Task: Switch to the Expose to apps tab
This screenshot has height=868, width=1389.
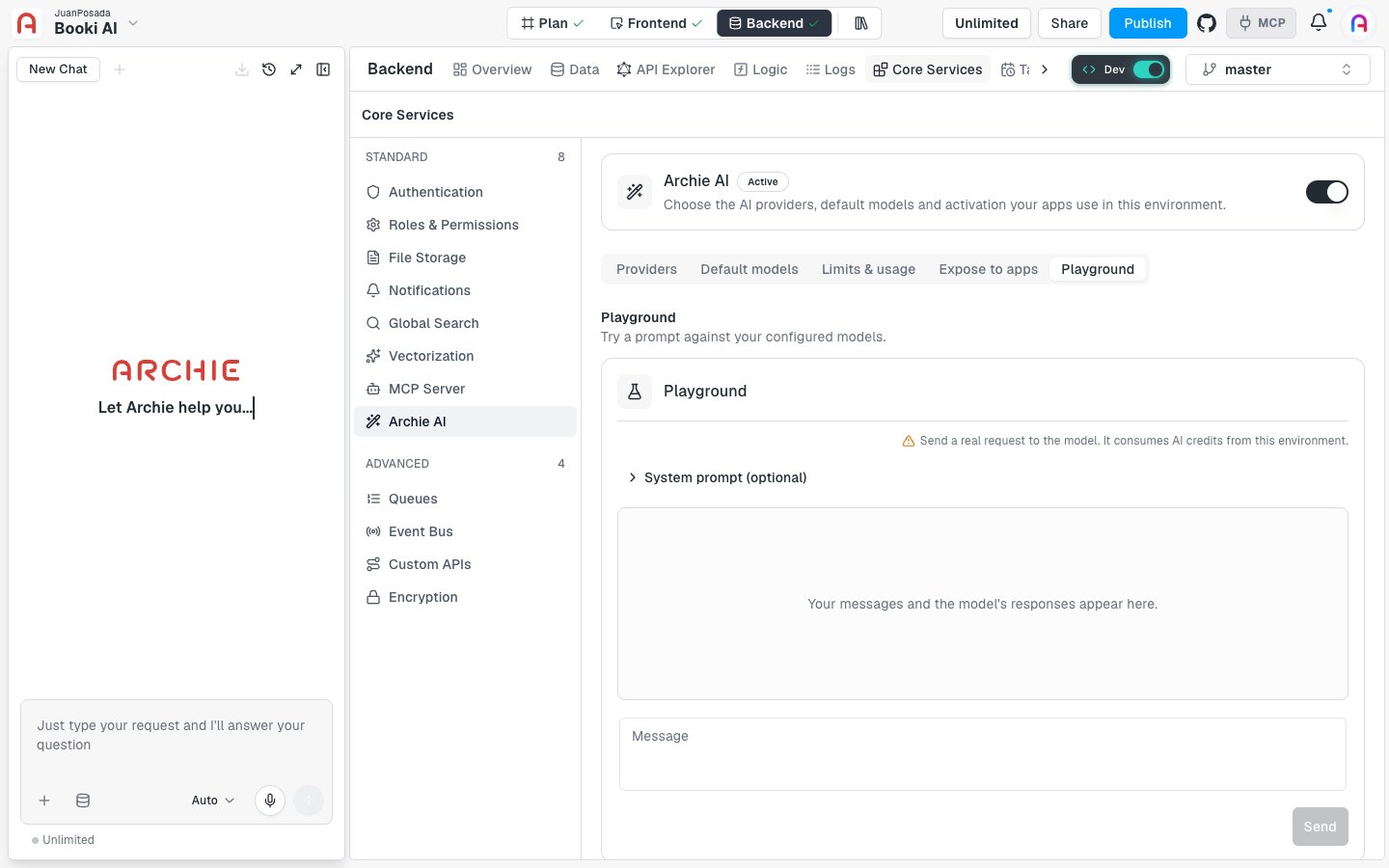Action: [x=988, y=269]
